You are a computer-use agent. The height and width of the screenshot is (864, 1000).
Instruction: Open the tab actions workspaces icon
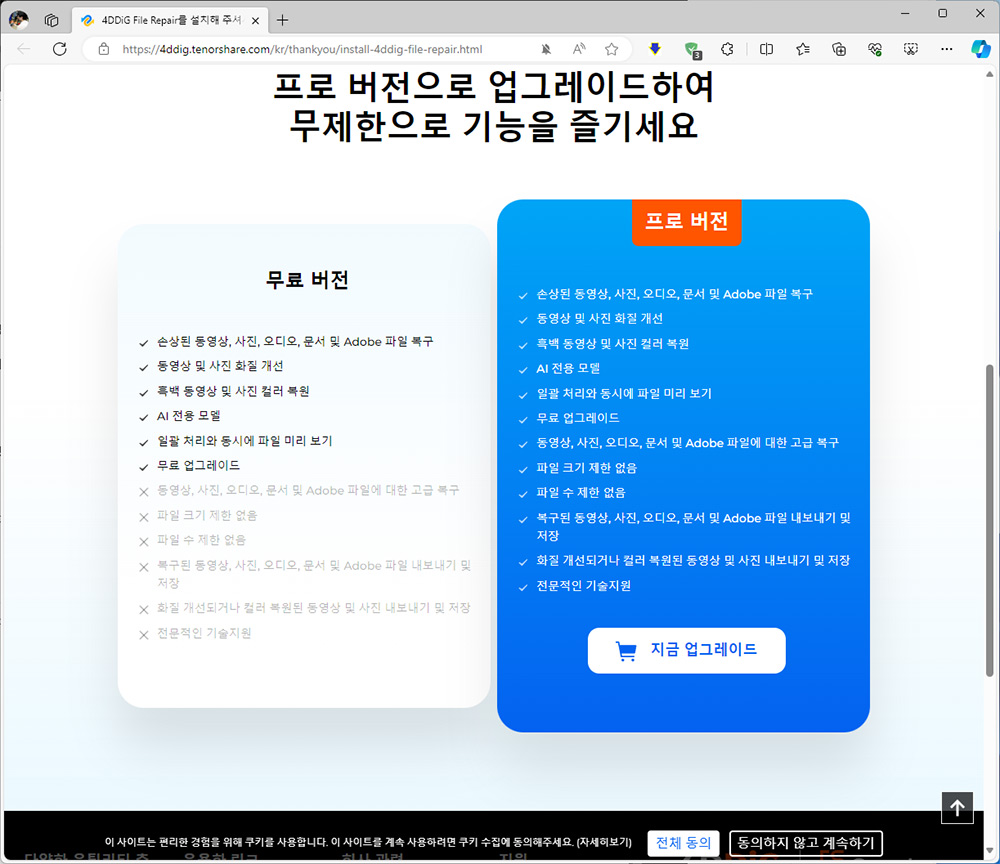[52, 20]
